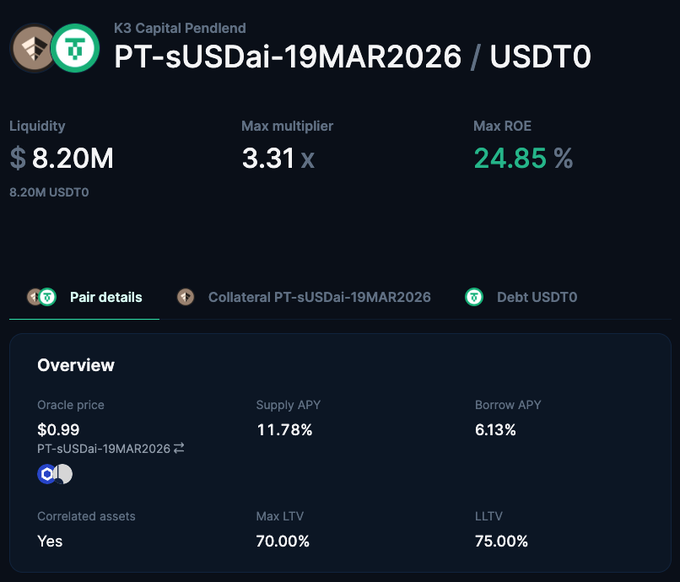
Task: Click the 3.31 x Max multiplier value
Action: [277, 158]
